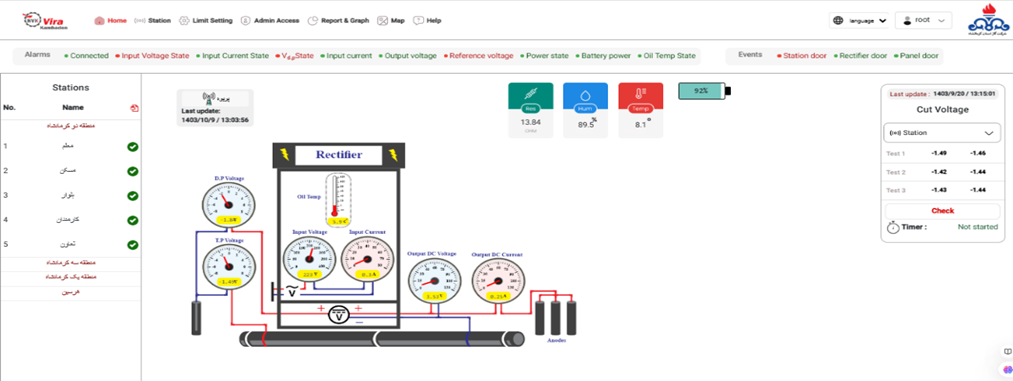
Task: Toggle the green check for station 1
Action: point(132,147)
